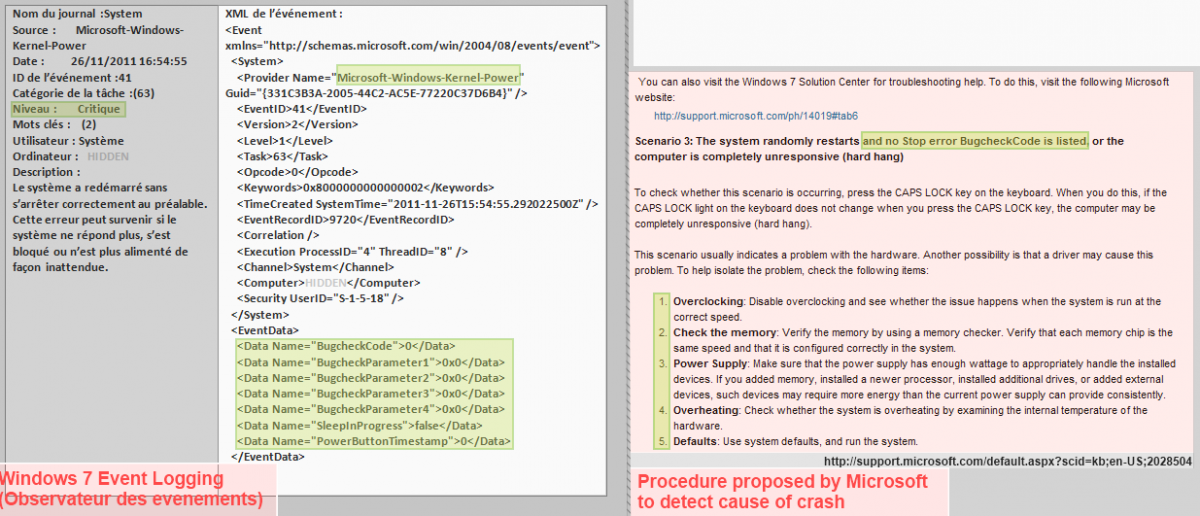The width and height of the screenshot is (1200, 516).
Task: Select the Keywords 0x8000000000000002 line
Action: pyautogui.click(x=365, y=187)
